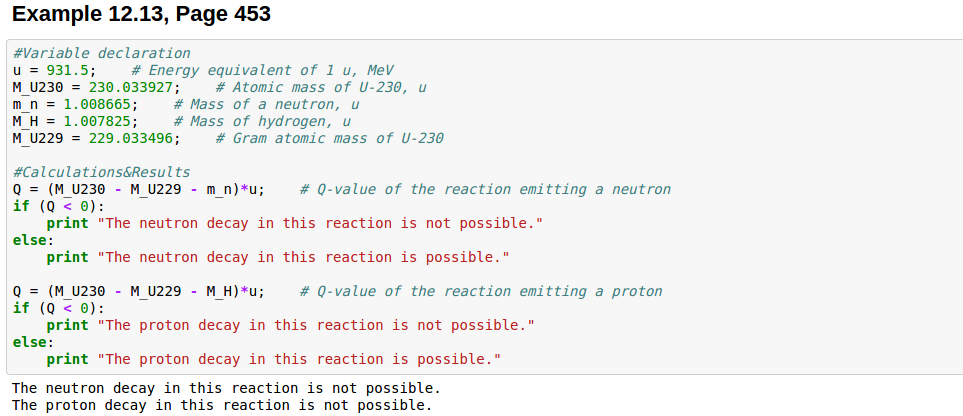Click the neutron mass value 1.008665

click(97, 104)
